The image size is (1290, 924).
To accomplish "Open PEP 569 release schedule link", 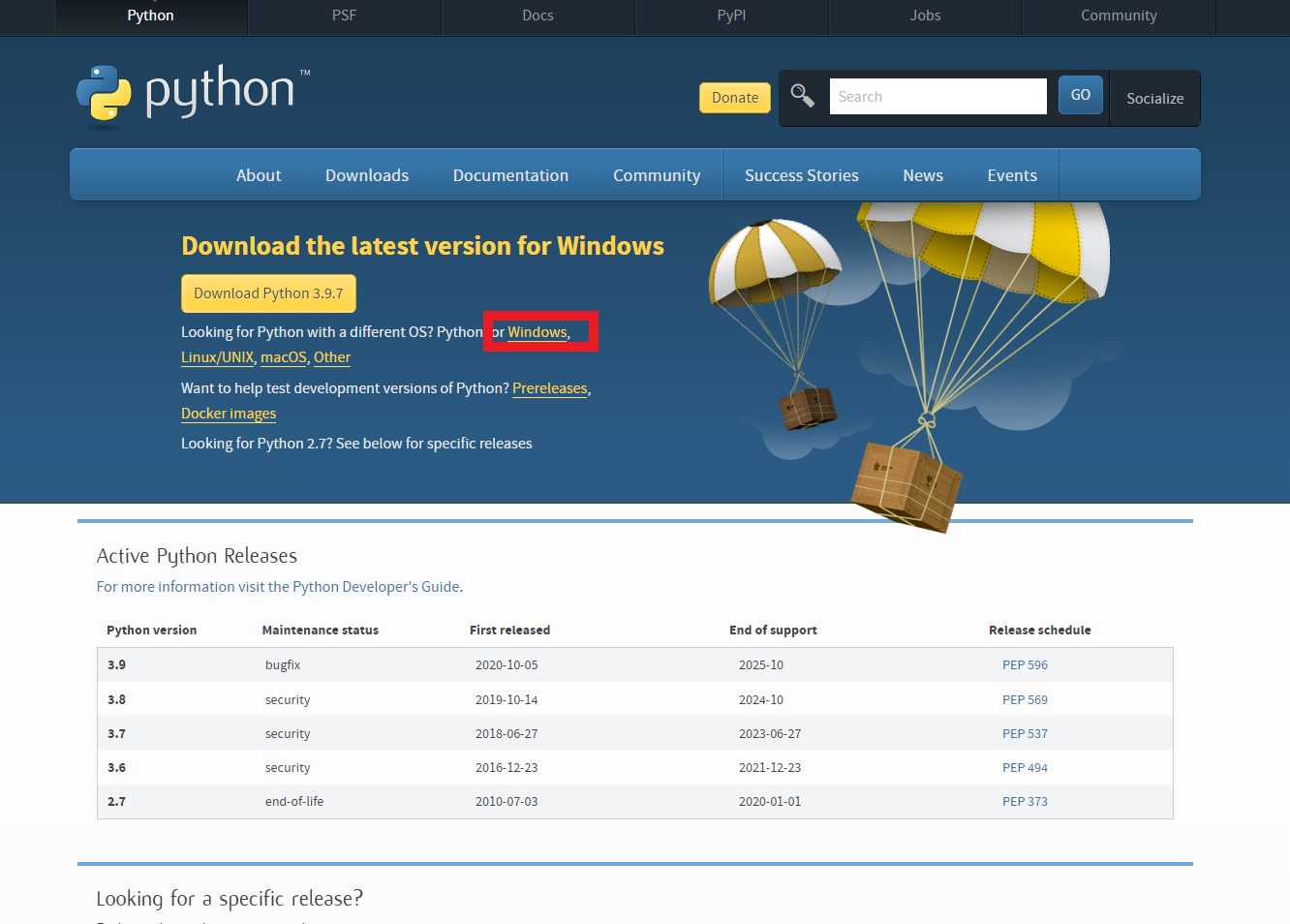I will point(1025,700).
